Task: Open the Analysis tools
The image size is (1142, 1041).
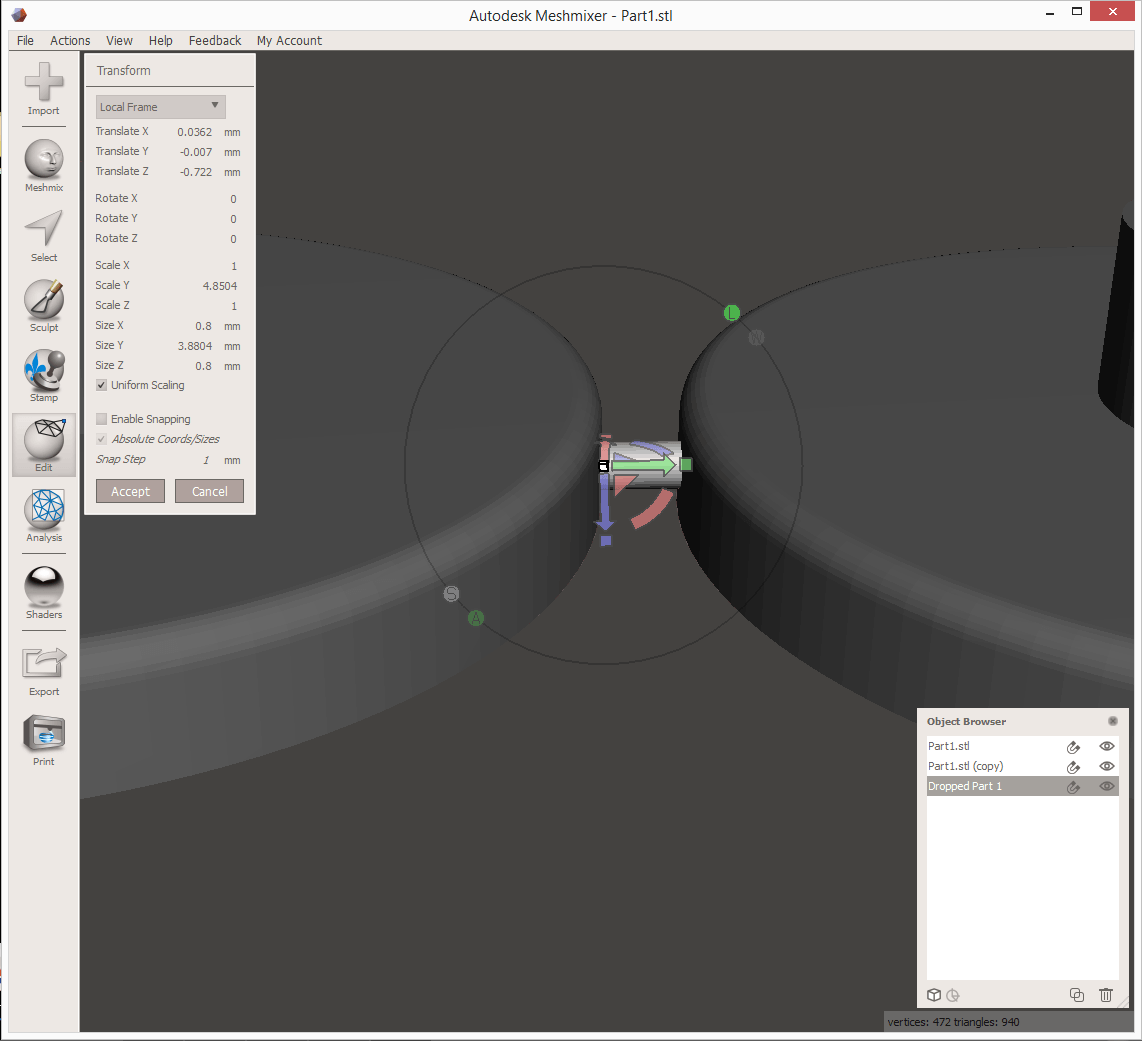Action: tap(44, 516)
